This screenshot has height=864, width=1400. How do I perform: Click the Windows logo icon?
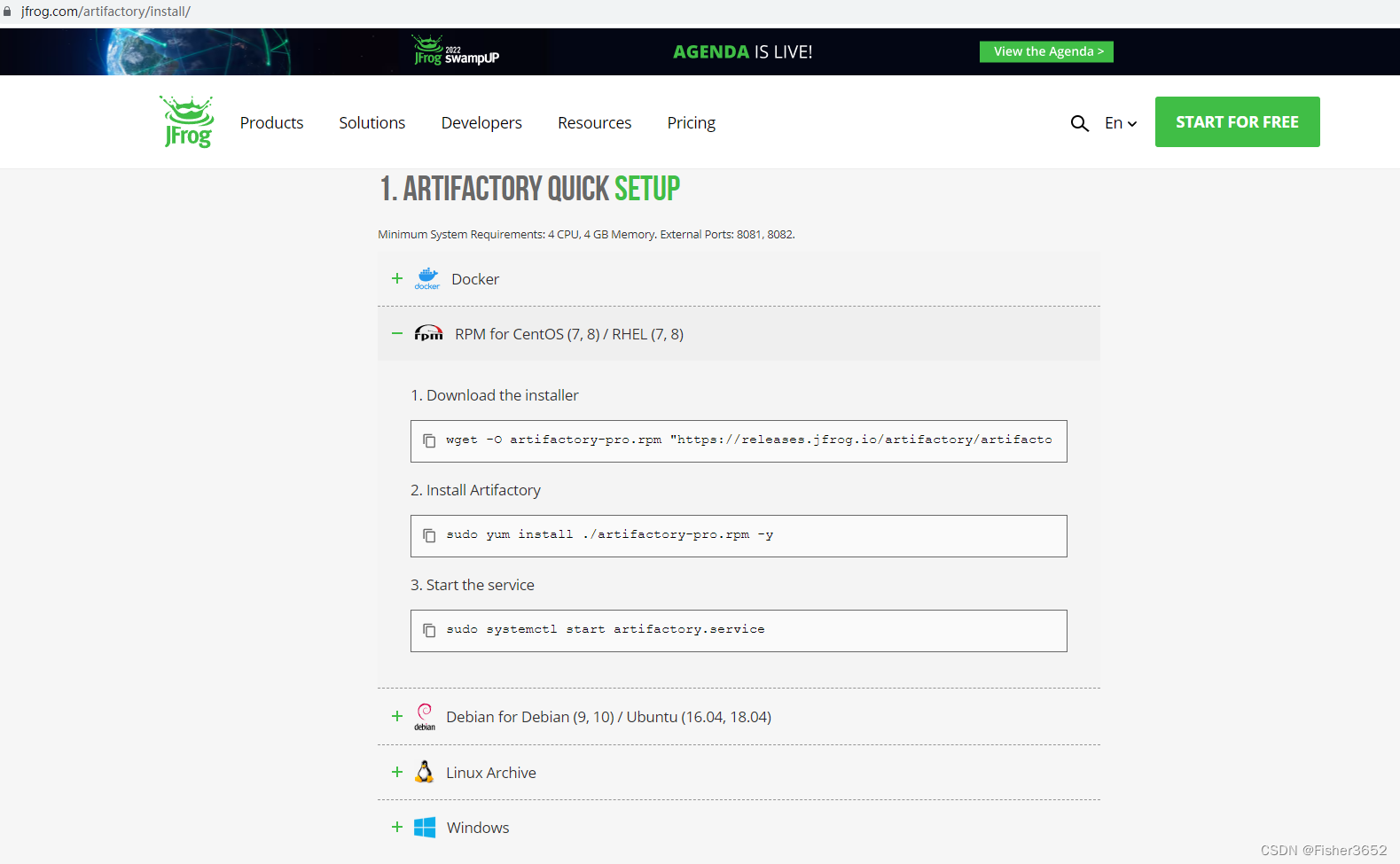pyautogui.click(x=425, y=827)
